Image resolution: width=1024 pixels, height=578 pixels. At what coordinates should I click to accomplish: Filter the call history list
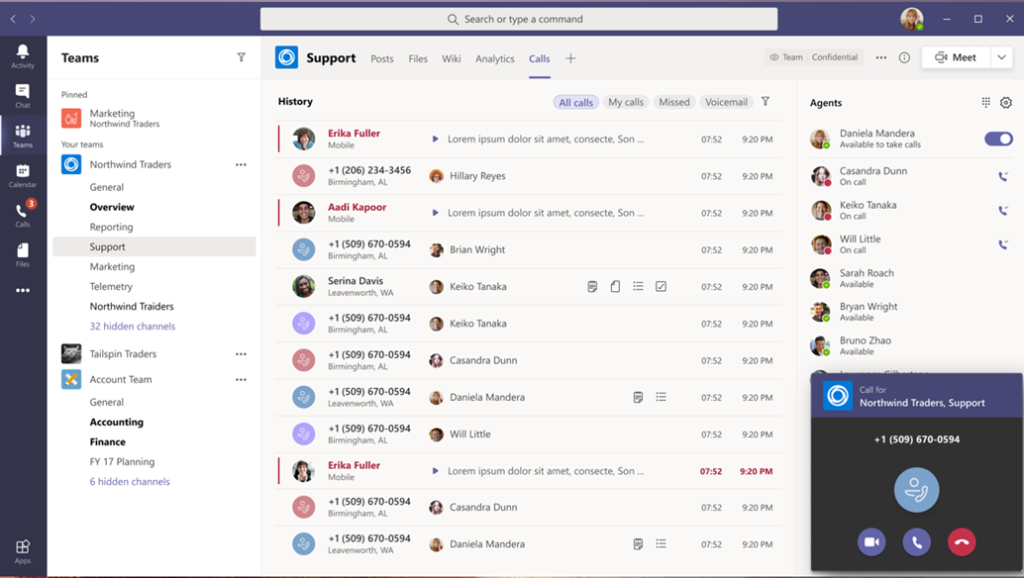pos(765,101)
